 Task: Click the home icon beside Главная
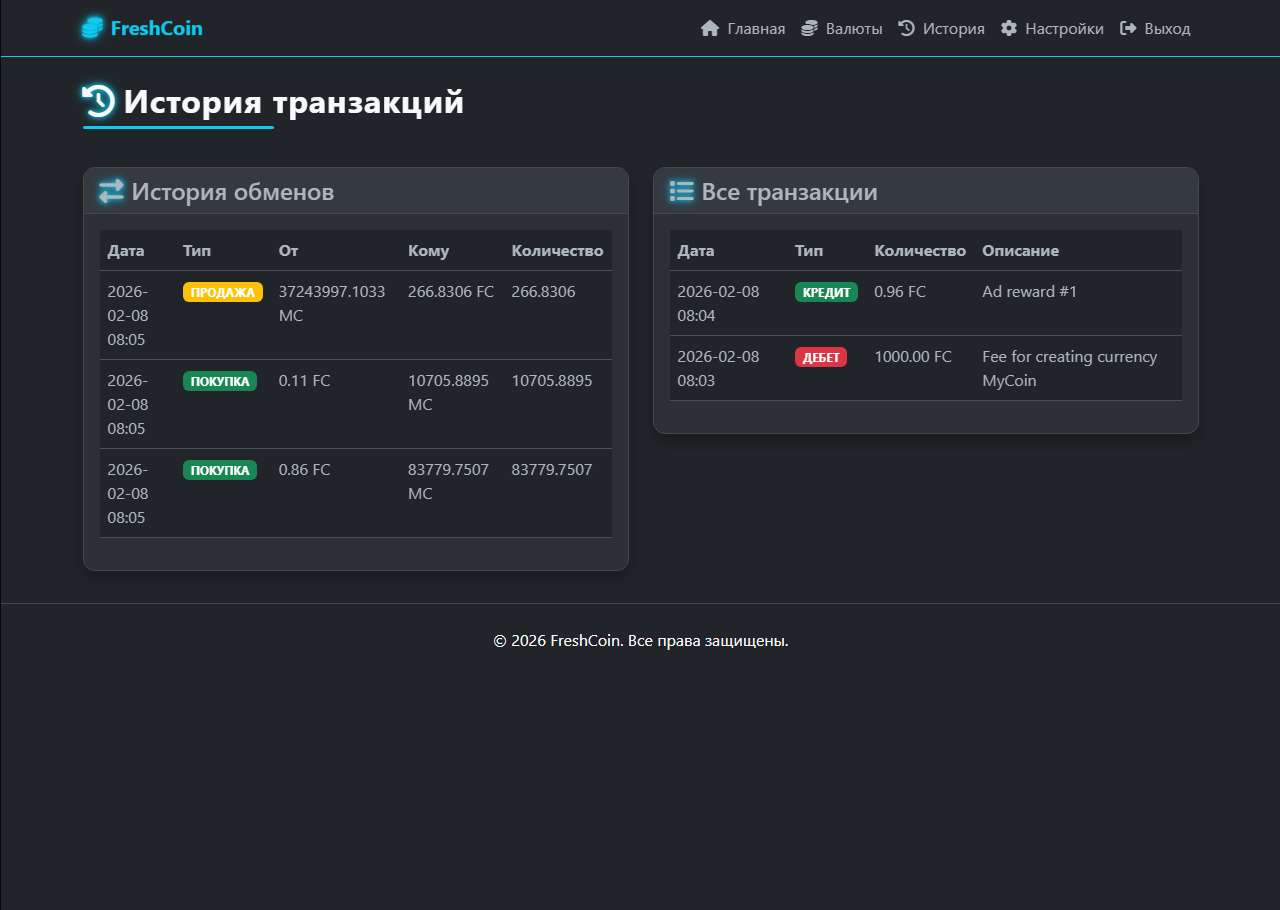(x=710, y=29)
